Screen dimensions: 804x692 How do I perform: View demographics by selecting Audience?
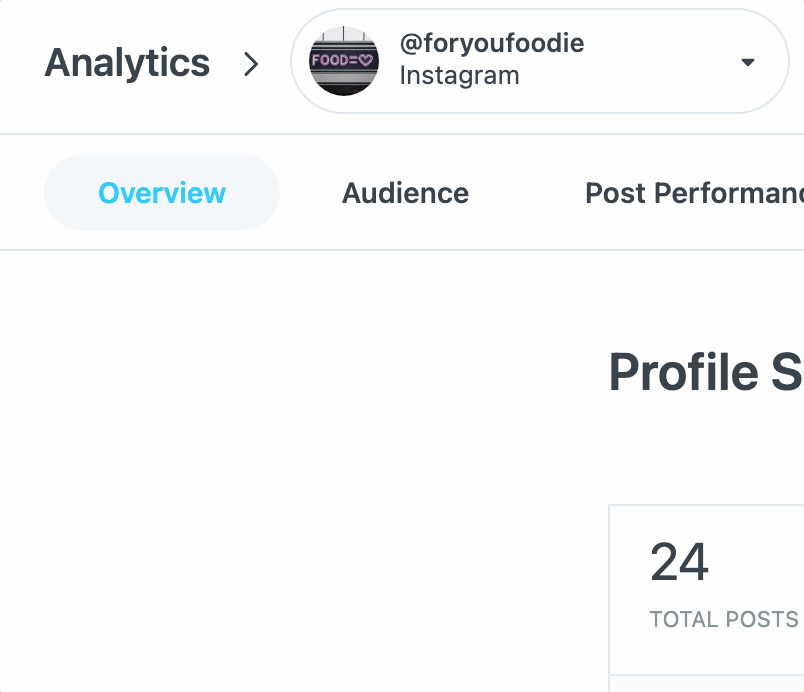[405, 193]
